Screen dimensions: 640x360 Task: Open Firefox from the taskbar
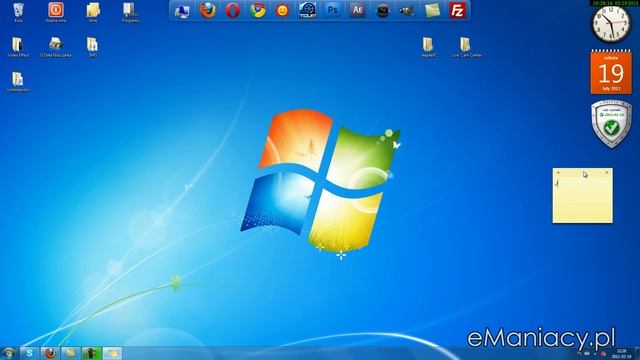(x=50, y=353)
